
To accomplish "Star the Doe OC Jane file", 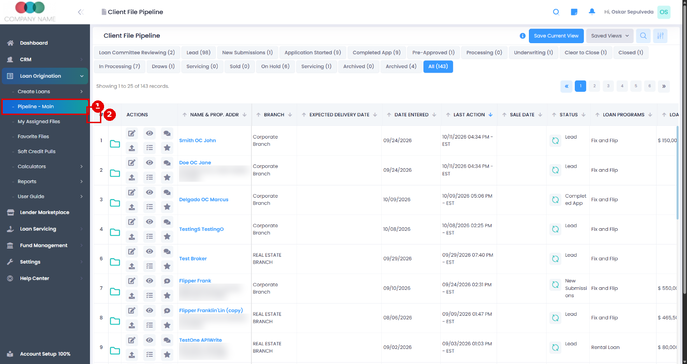I will [x=167, y=177].
